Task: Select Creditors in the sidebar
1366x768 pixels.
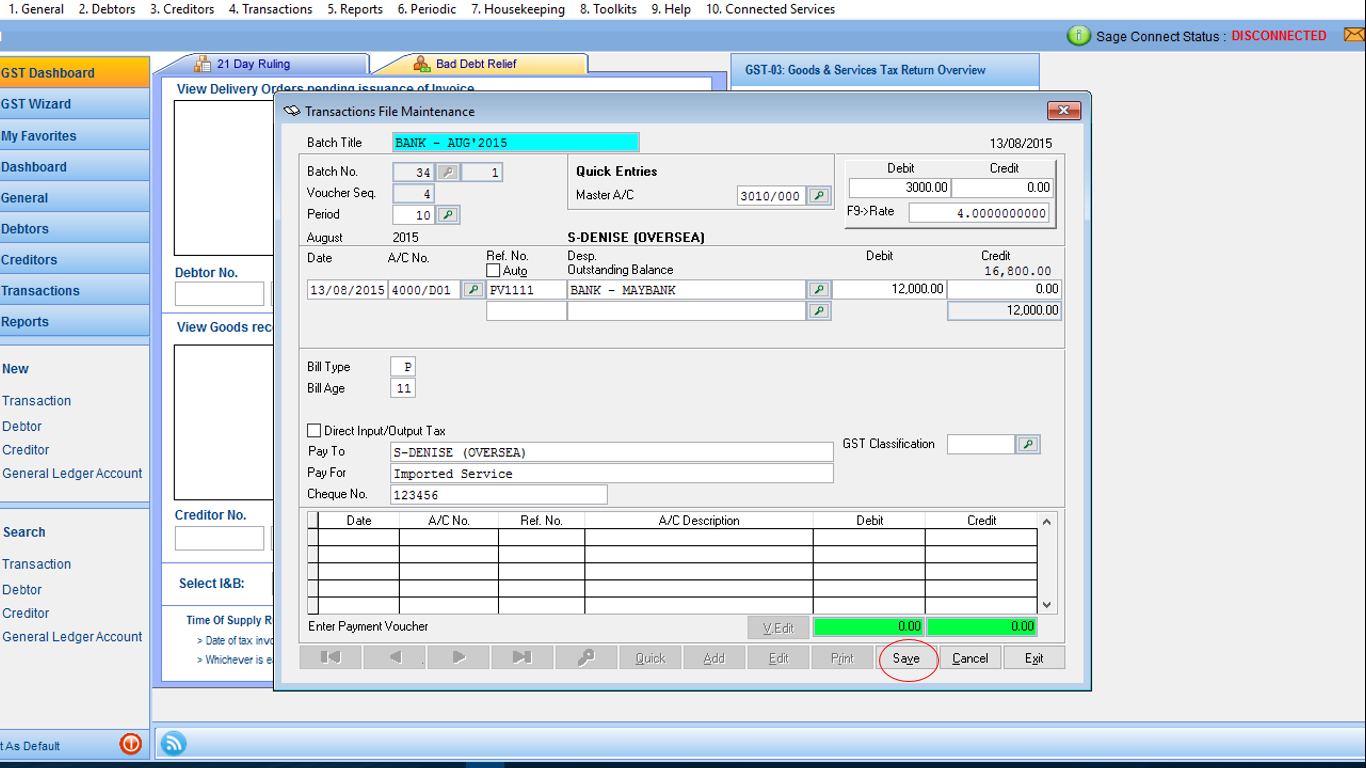Action: pyautogui.click(x=74, y=259)
